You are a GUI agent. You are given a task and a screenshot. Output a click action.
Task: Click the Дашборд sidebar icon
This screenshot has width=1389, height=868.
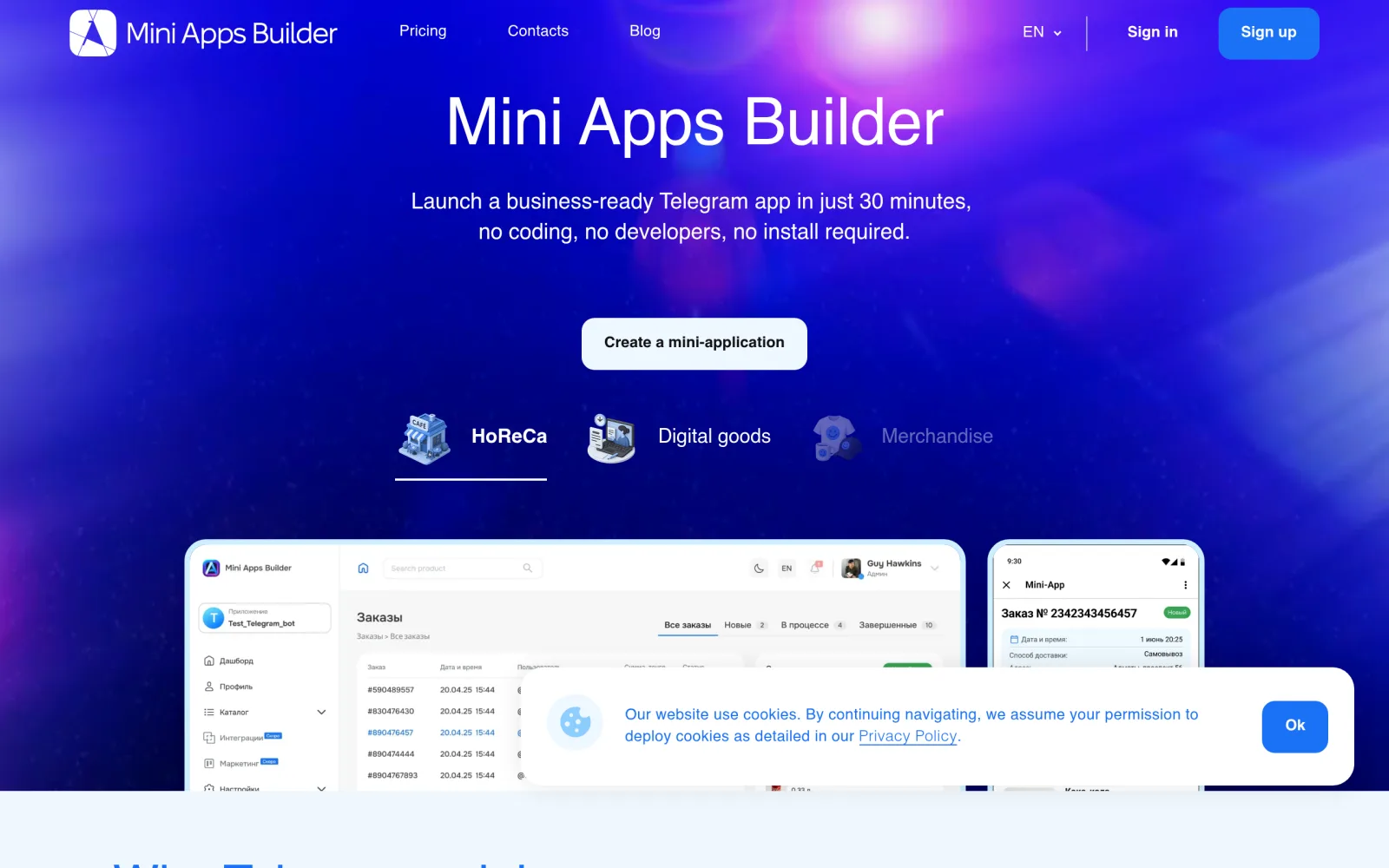(x=208, y=661)
